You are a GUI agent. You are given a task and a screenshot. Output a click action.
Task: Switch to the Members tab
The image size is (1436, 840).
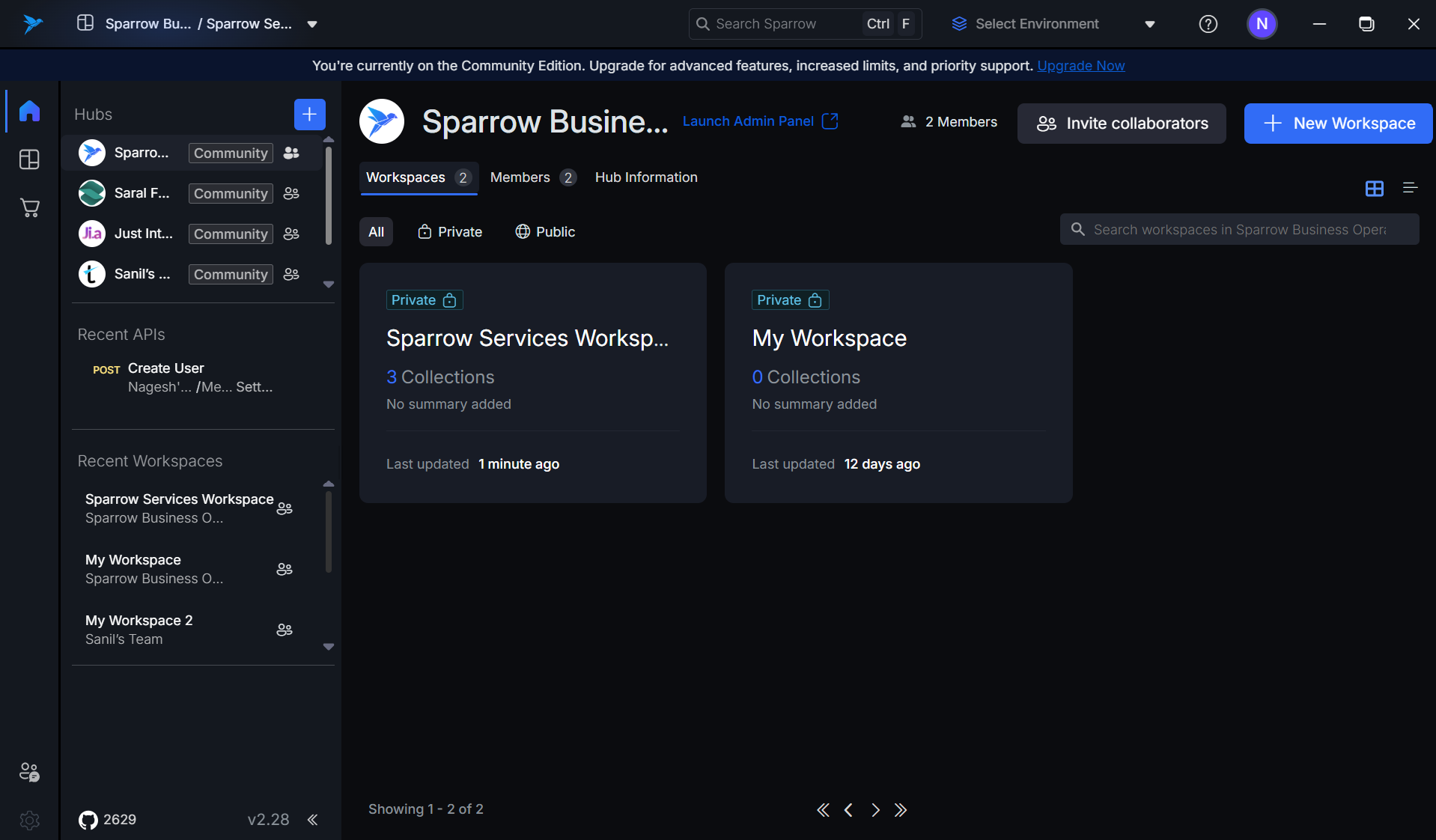tap(532, 177)
